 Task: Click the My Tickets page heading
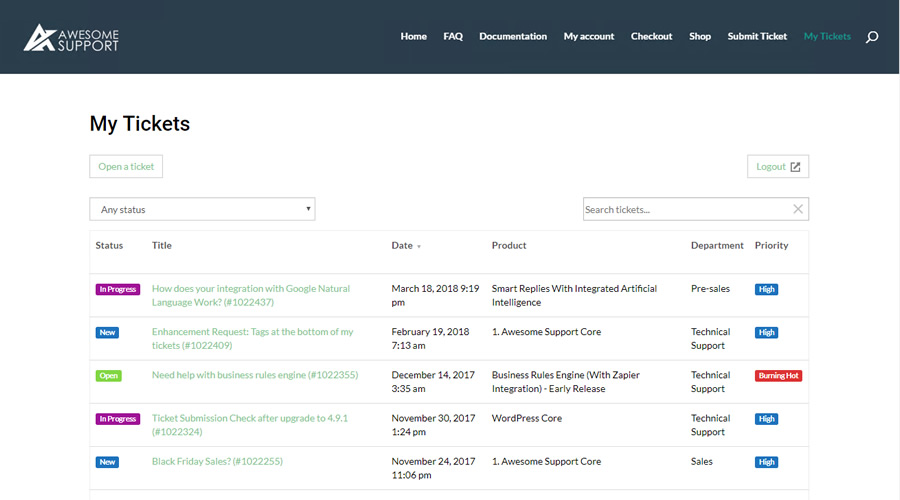[139, 123]
